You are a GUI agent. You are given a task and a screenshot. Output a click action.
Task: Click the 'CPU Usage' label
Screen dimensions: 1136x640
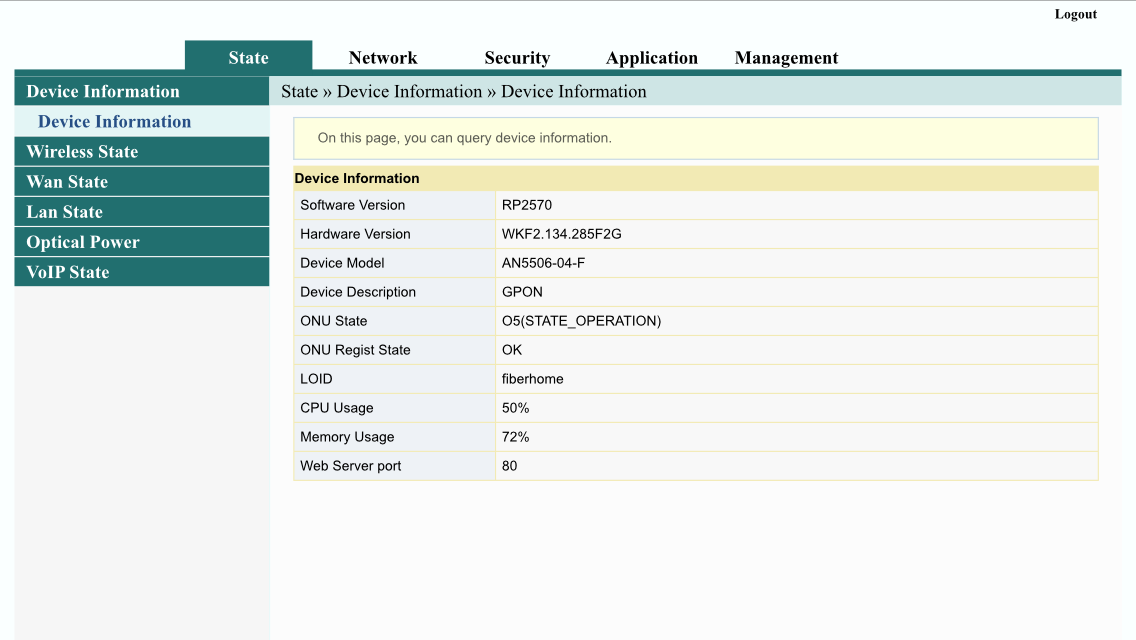[x=337, y=408]
